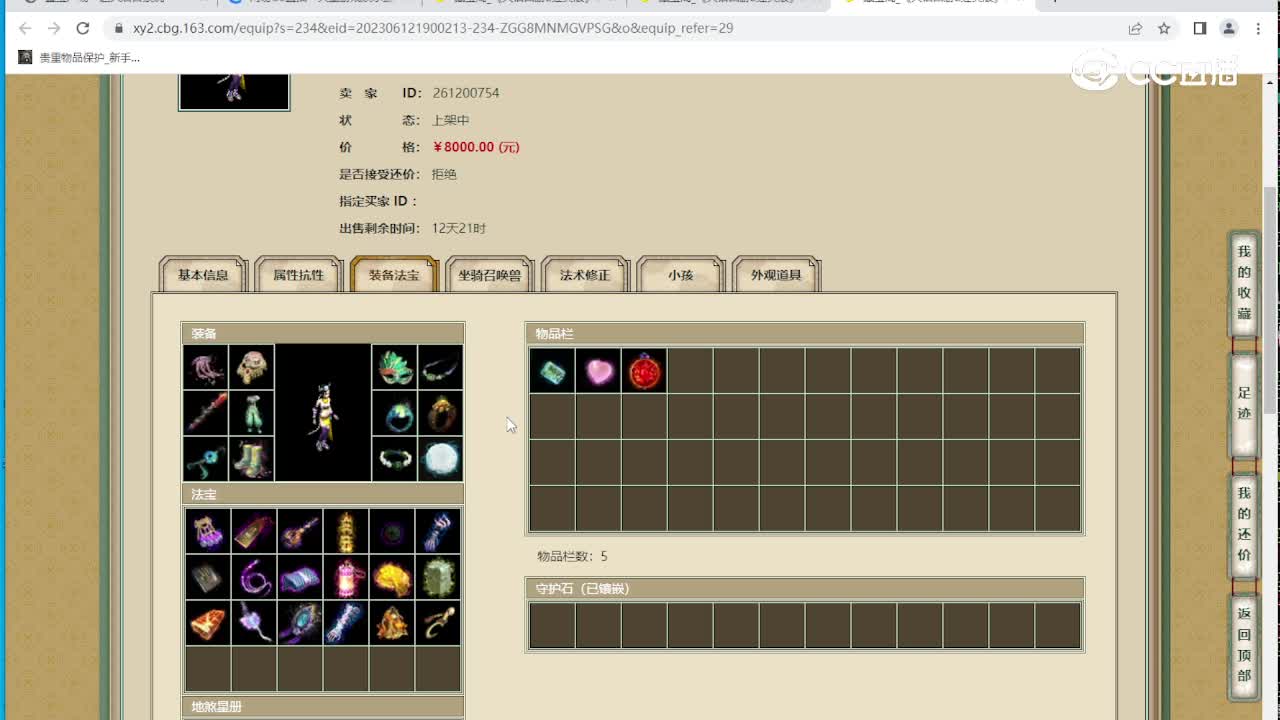Click the avatar thumbnail above the tabs
This screenshot has width=1280, height=720.
point(234,91)
